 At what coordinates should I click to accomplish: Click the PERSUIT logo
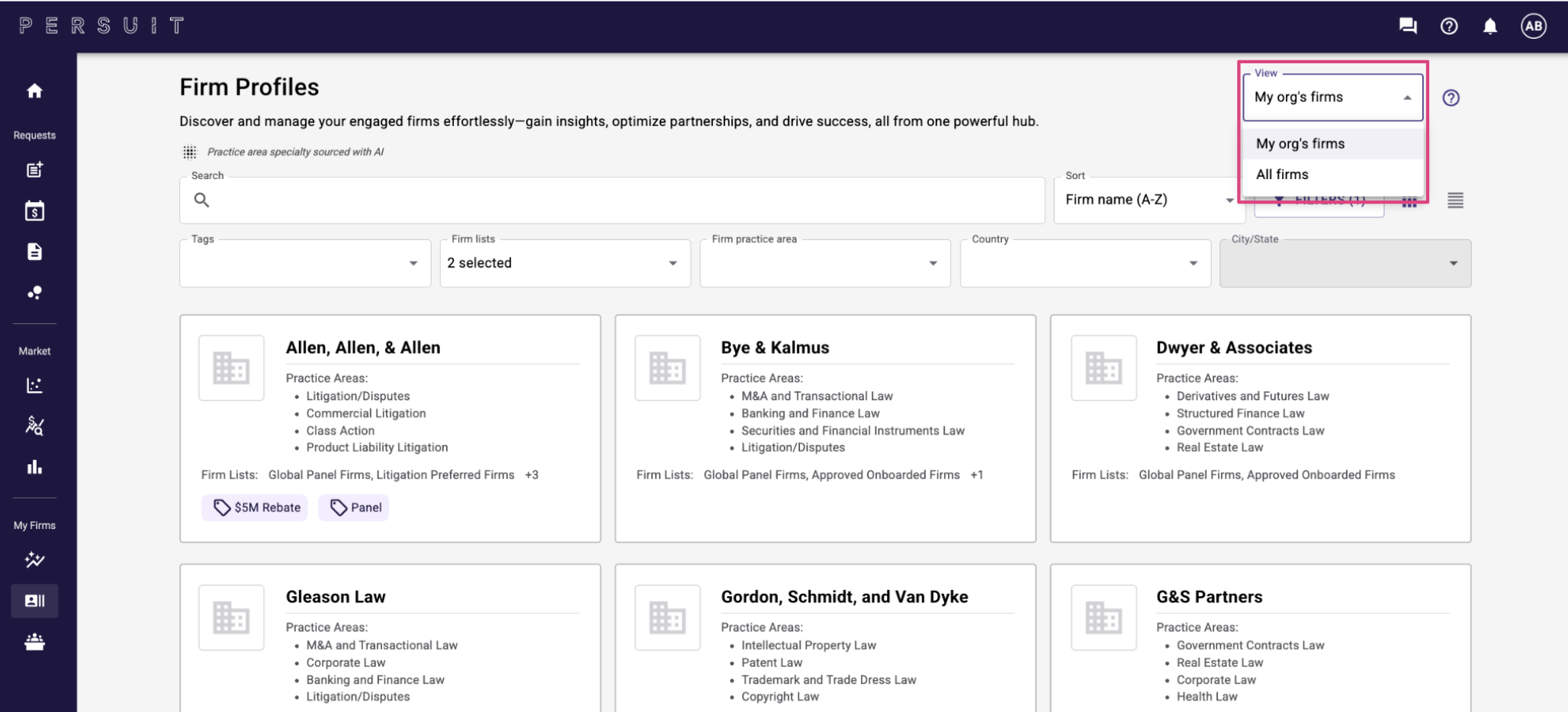click(101, 26)
